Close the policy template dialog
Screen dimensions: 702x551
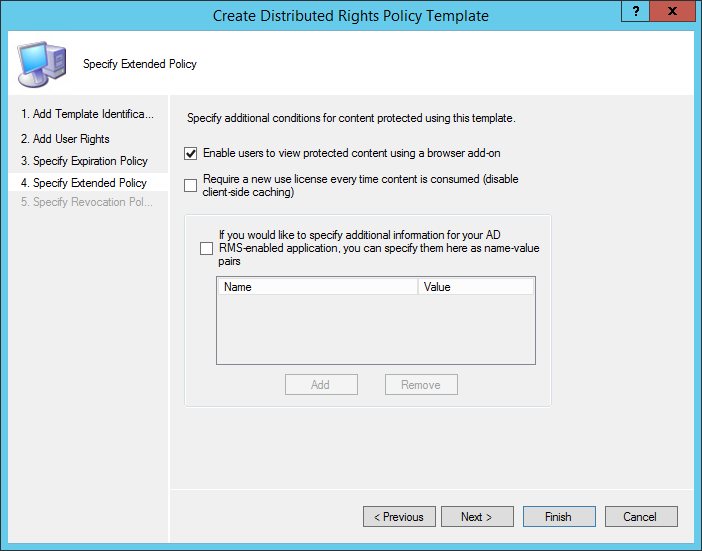tap(672, 11)
